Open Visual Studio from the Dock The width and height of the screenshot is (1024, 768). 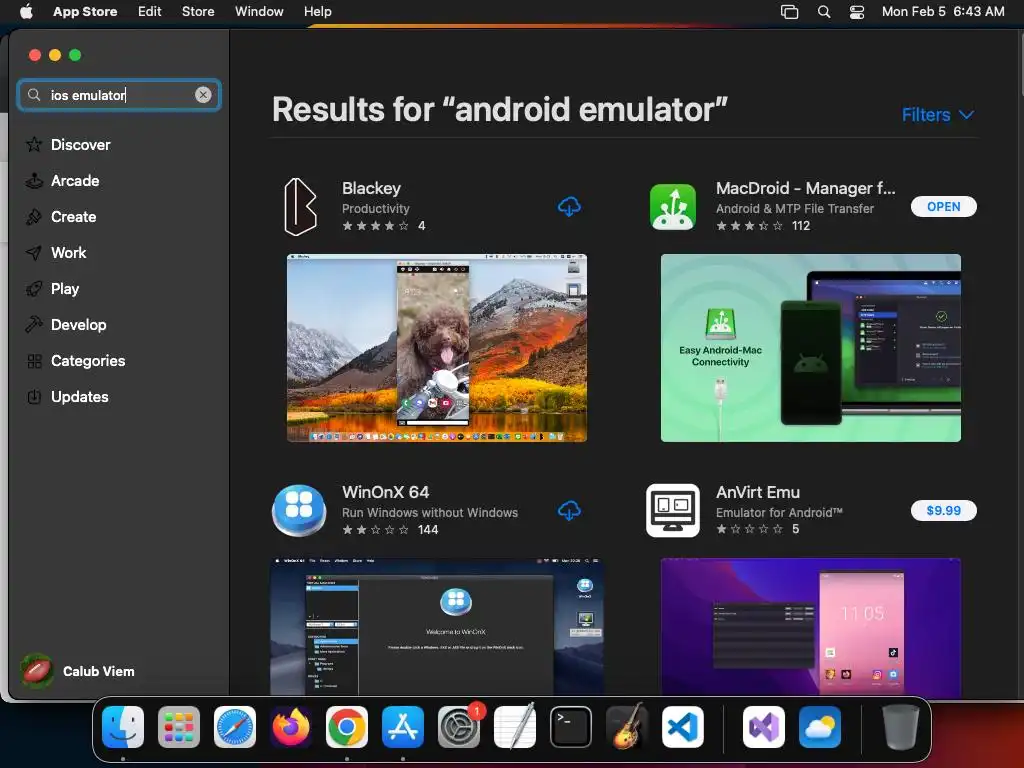763,727
